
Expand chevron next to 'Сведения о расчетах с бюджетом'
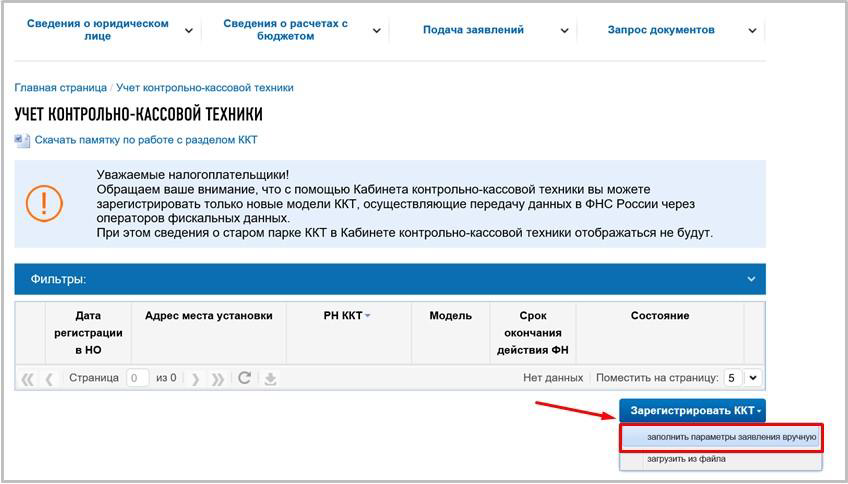coord(377,31)
